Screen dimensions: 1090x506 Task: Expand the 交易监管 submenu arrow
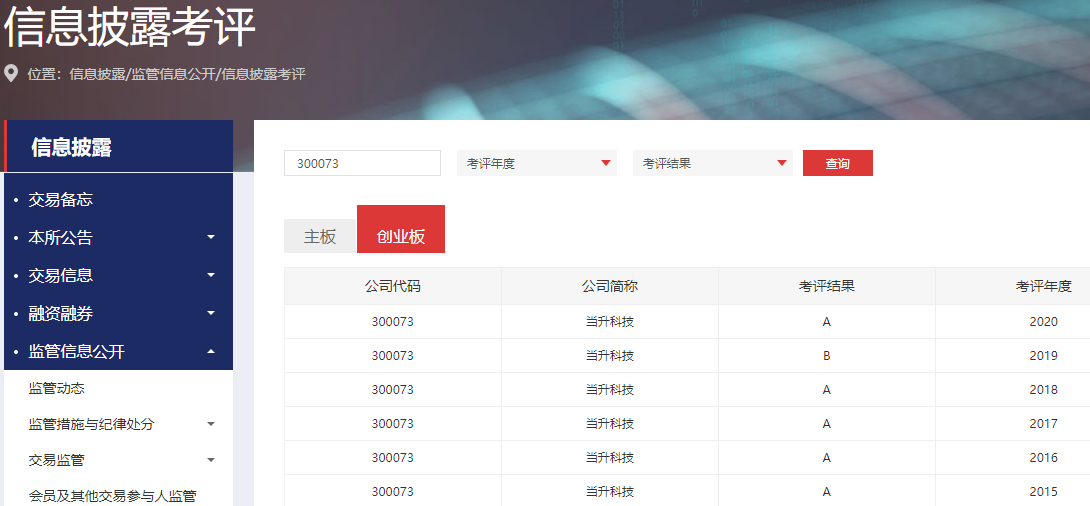(x=210, y=460)
